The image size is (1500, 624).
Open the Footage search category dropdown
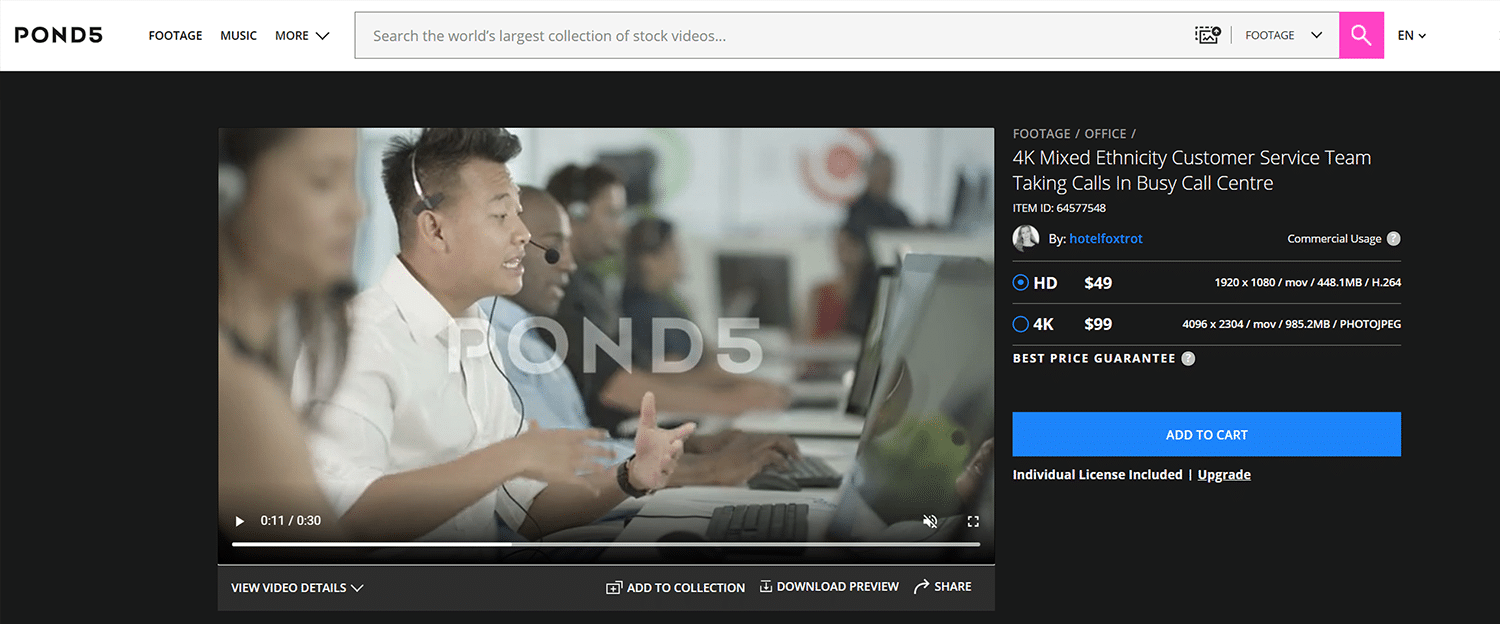[1284, 36]
